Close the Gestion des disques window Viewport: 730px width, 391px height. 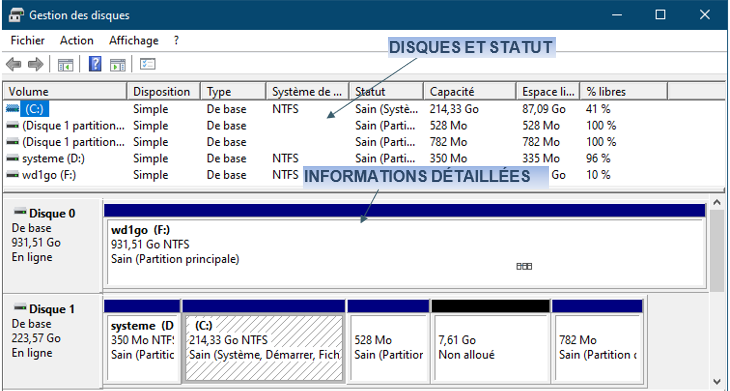tap(704, 15)
